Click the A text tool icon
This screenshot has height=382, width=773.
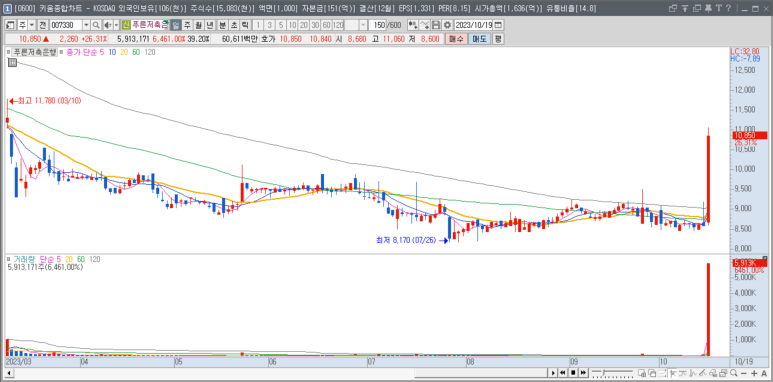coord(764,373)
